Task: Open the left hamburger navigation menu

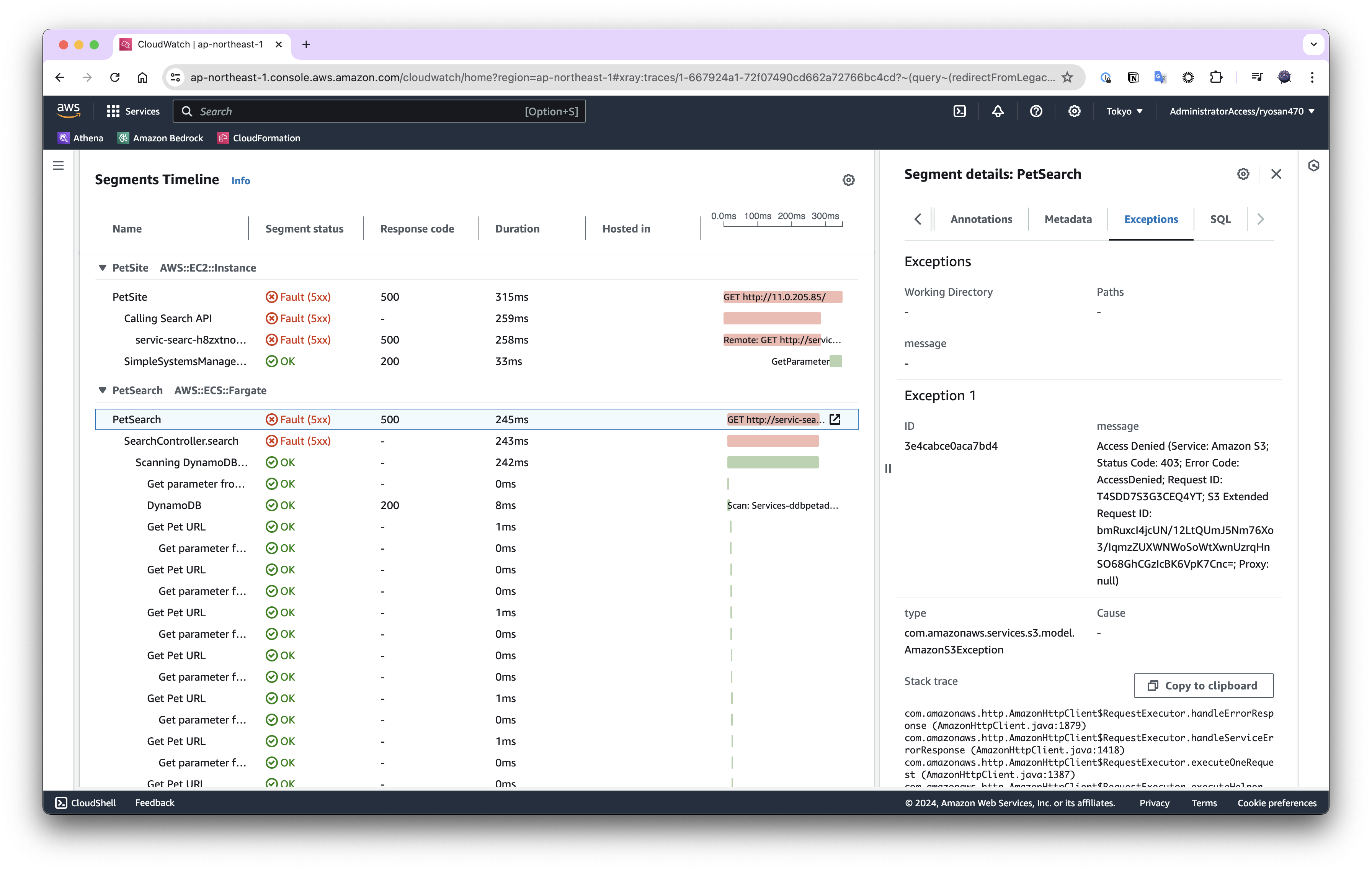Action: (x=58, y=166)
